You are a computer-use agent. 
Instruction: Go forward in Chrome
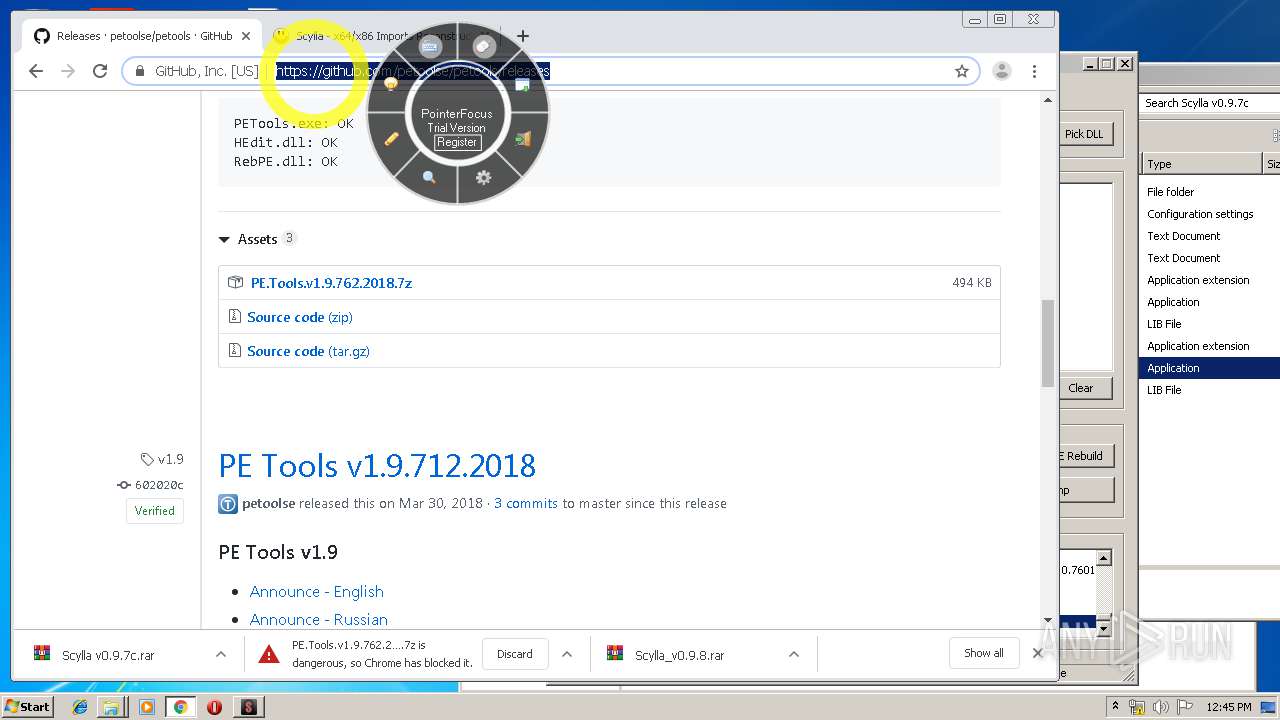click(x=68, y=71)
